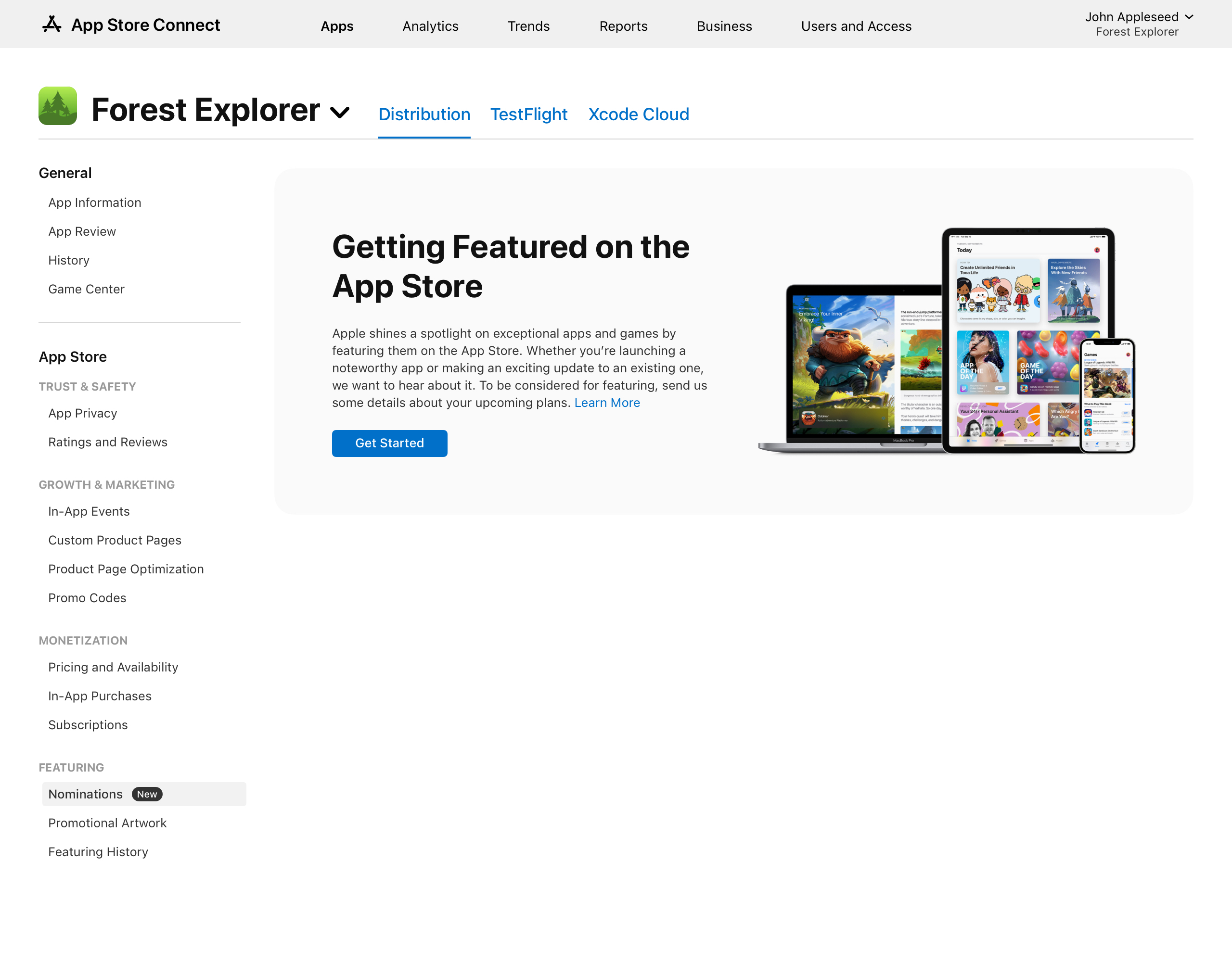The image size is (1232, 962).
Task: Toggle the Distribution tab view
Action: (424, 114)
